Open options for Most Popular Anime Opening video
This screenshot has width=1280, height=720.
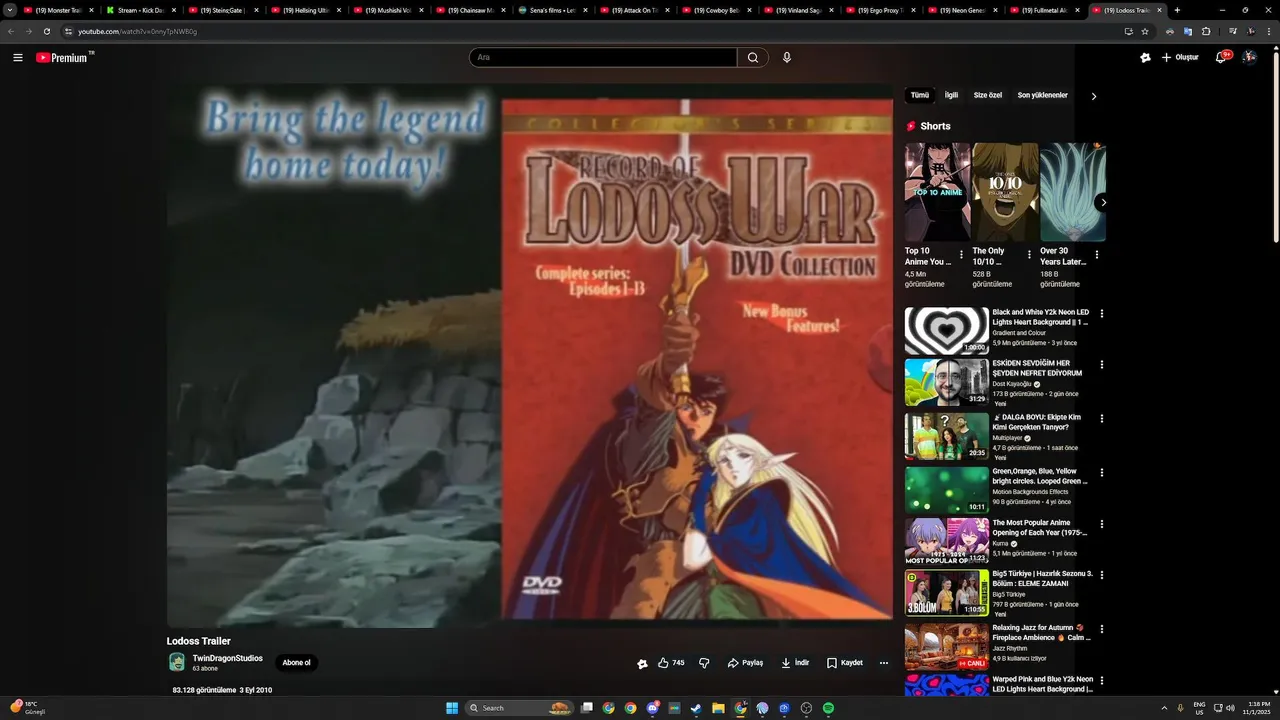pos(1102,524)
